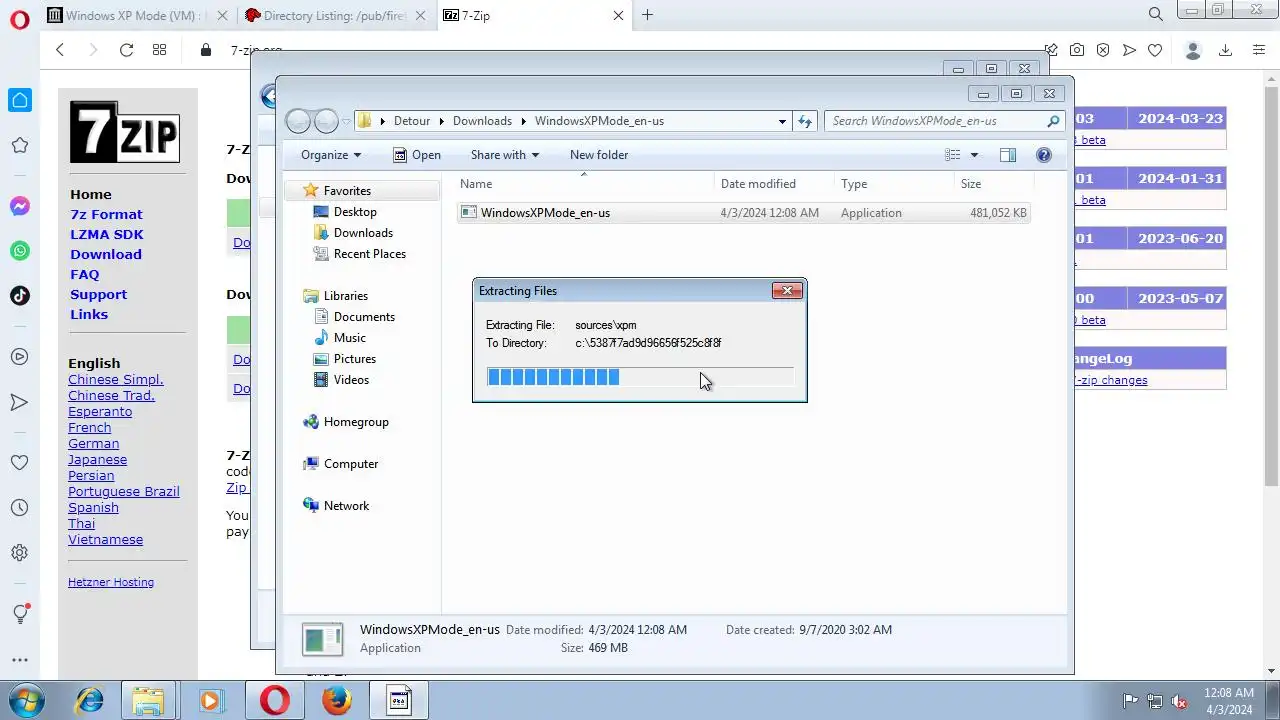Open Opera sidebar heart pinboards icon
The width and height of the screenshot is (1280, 720).
(19, 463)
